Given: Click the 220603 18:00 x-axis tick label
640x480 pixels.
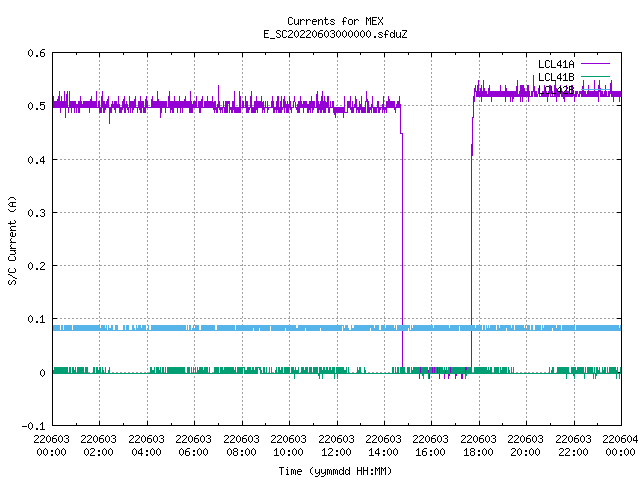Looking at the screenshot, I should pyautogui.click(x=478, y=445).
